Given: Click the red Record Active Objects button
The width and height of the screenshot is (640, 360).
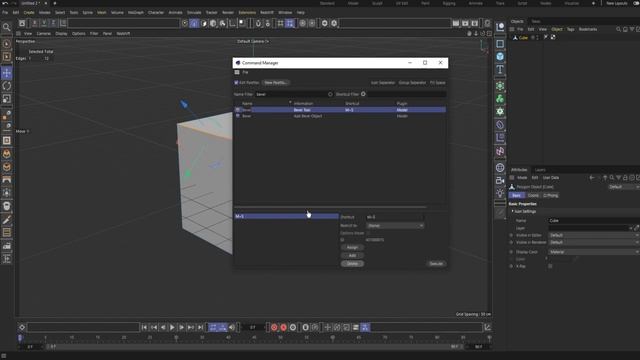Looking at the screenshot, I should [x=274, y=327].
